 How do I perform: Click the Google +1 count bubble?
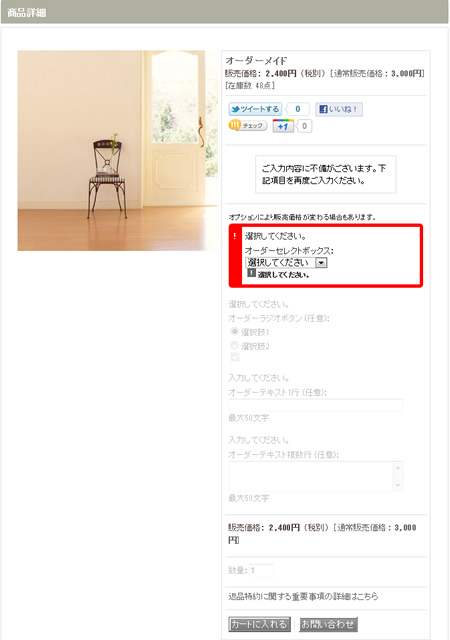click(304, 126)
